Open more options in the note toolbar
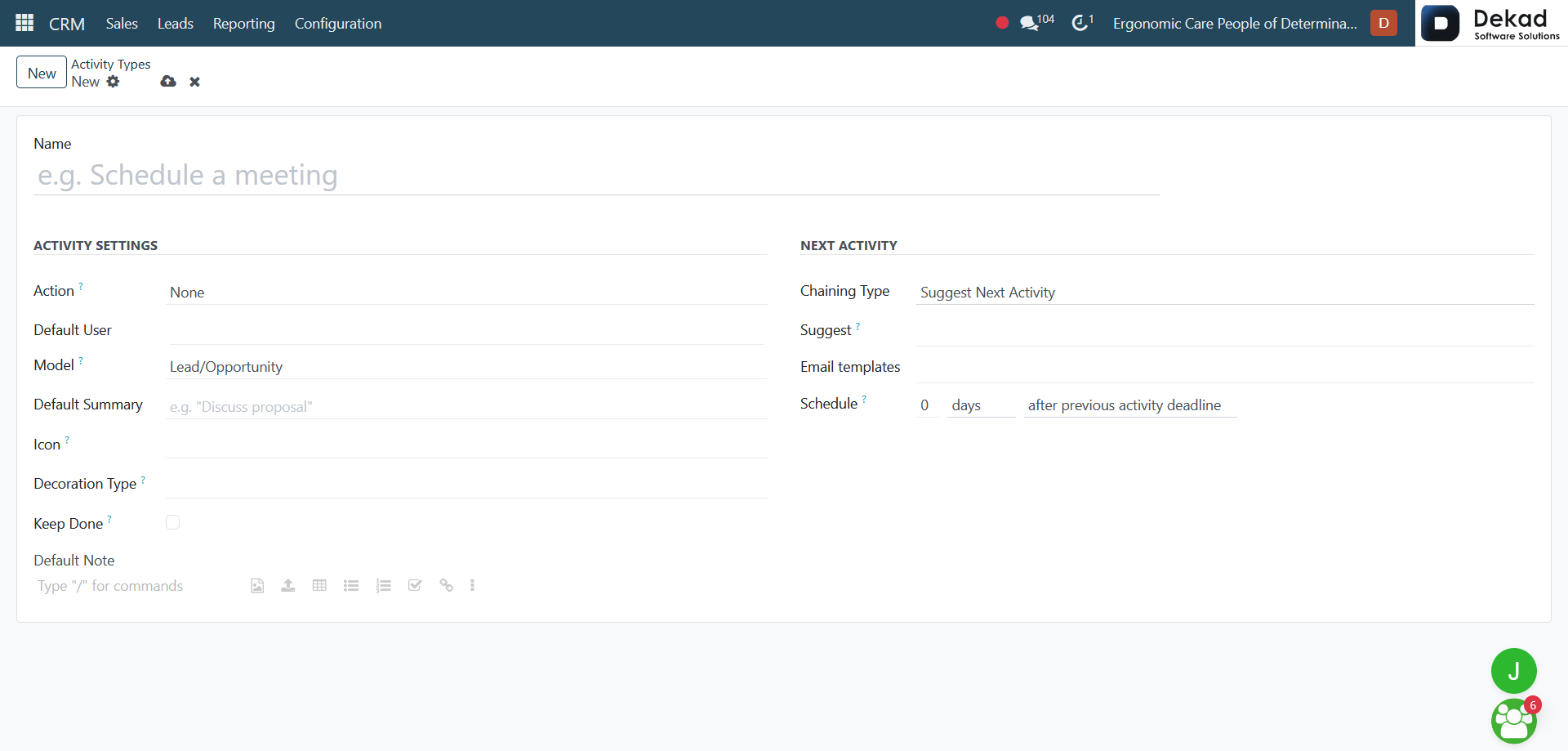The height and width of the screenshot is (751, 1568). 472,585
